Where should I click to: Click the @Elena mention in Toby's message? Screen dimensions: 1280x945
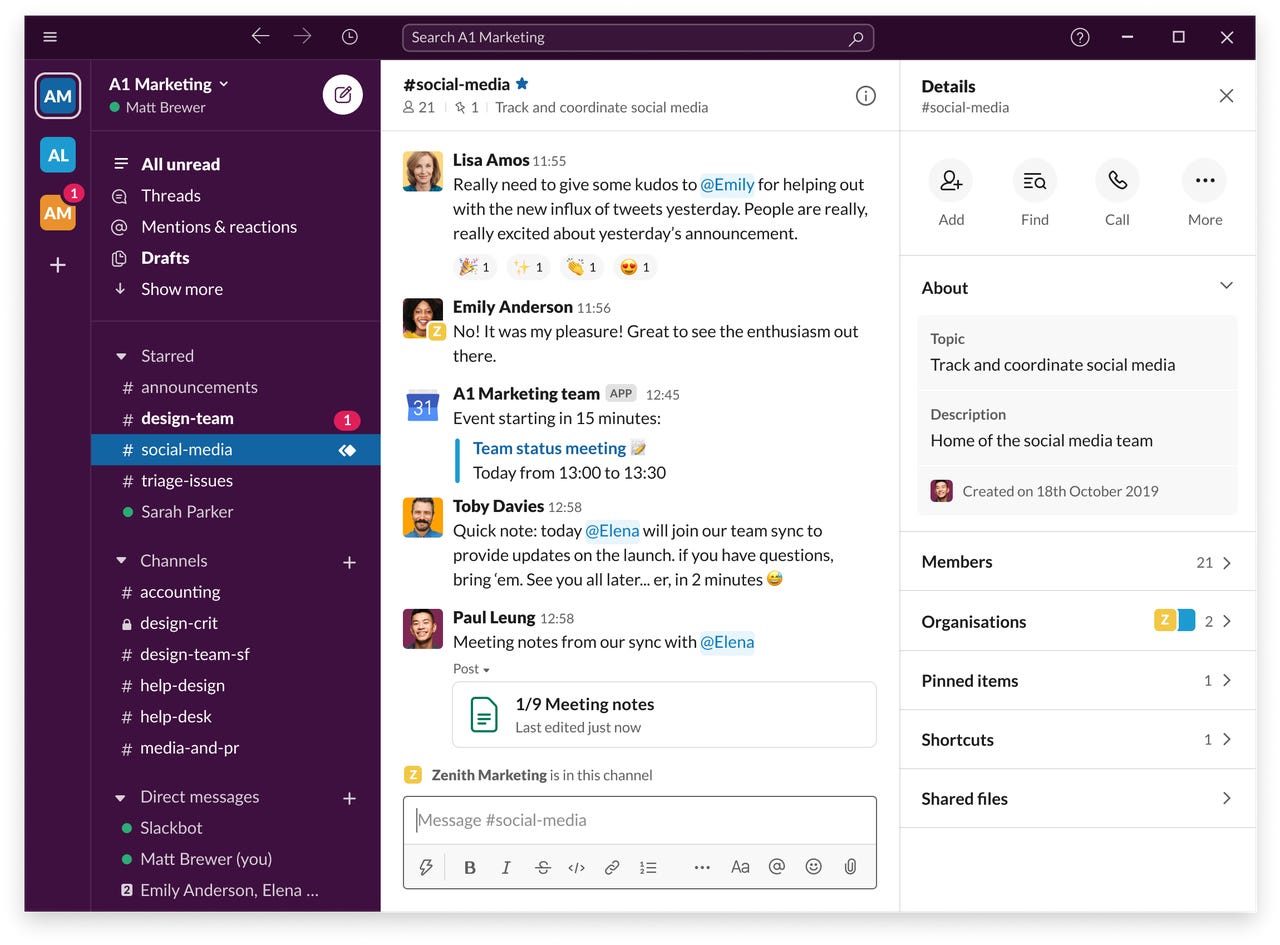point(613,531)
